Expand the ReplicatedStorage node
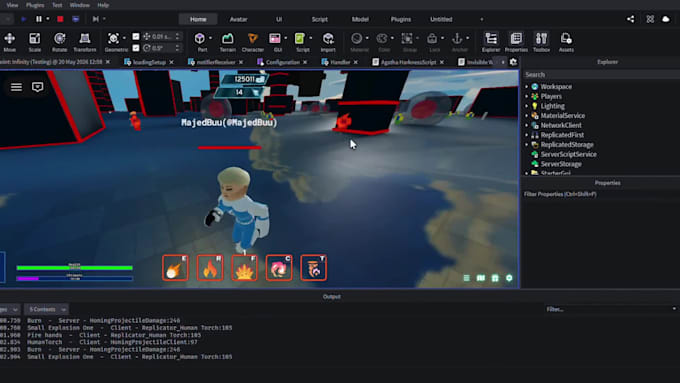This screenshot has height=383, width=680. 526,144
